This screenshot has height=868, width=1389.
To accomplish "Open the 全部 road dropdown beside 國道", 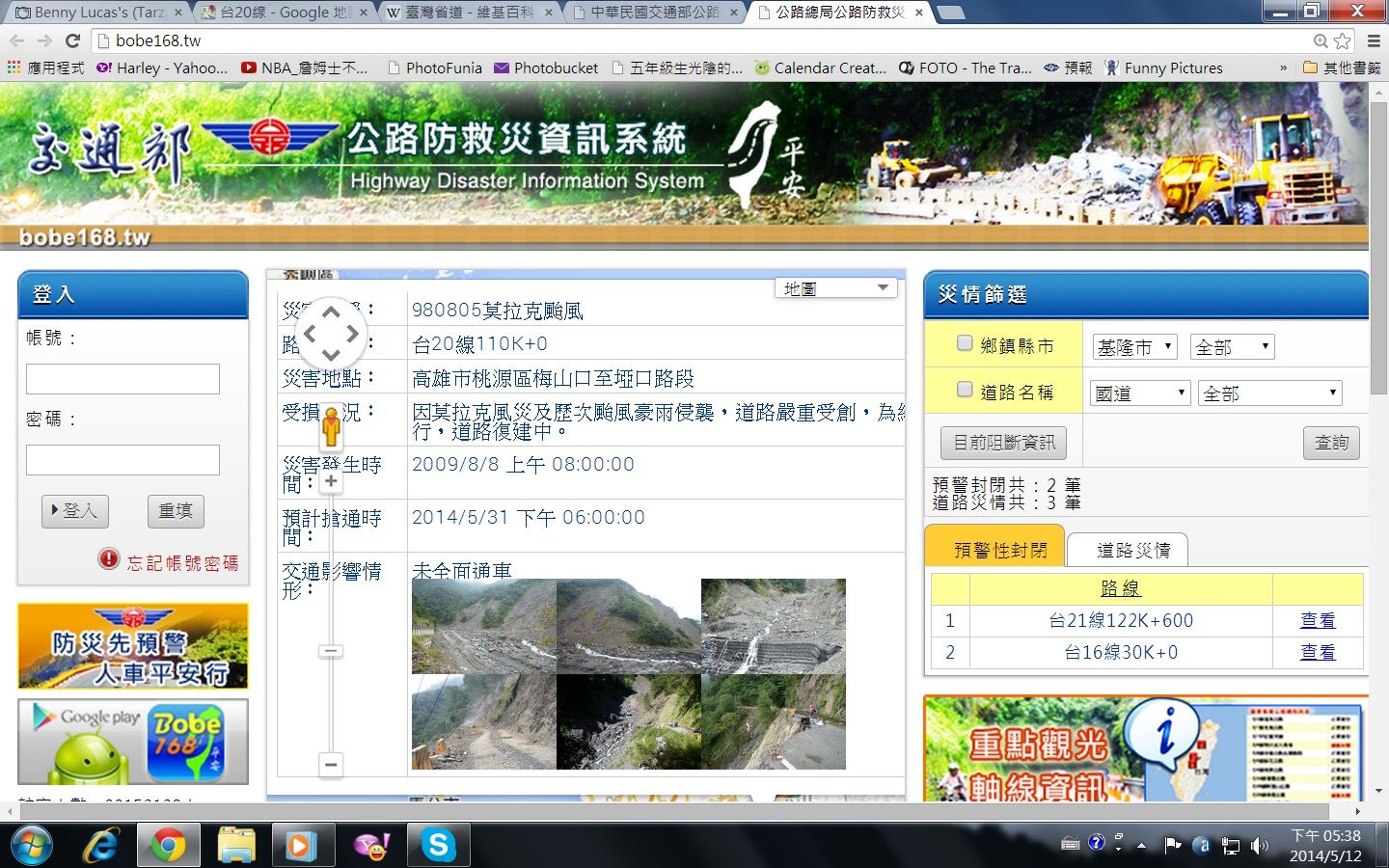I will click(1270, 393).
